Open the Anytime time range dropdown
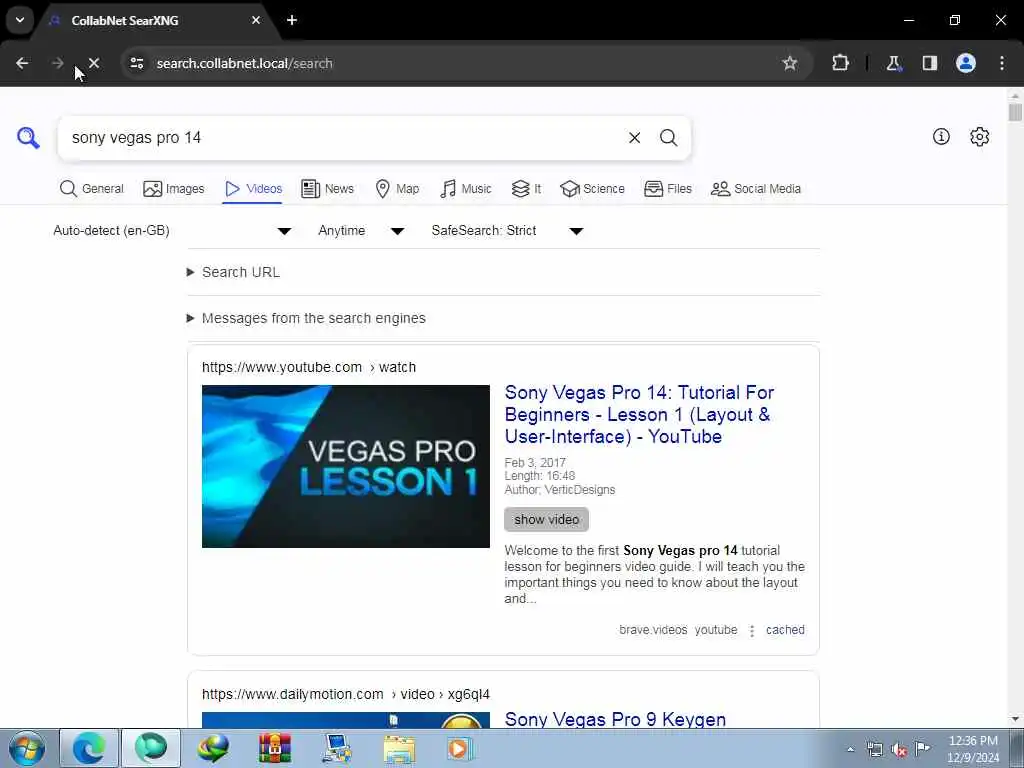 [361, 231]
